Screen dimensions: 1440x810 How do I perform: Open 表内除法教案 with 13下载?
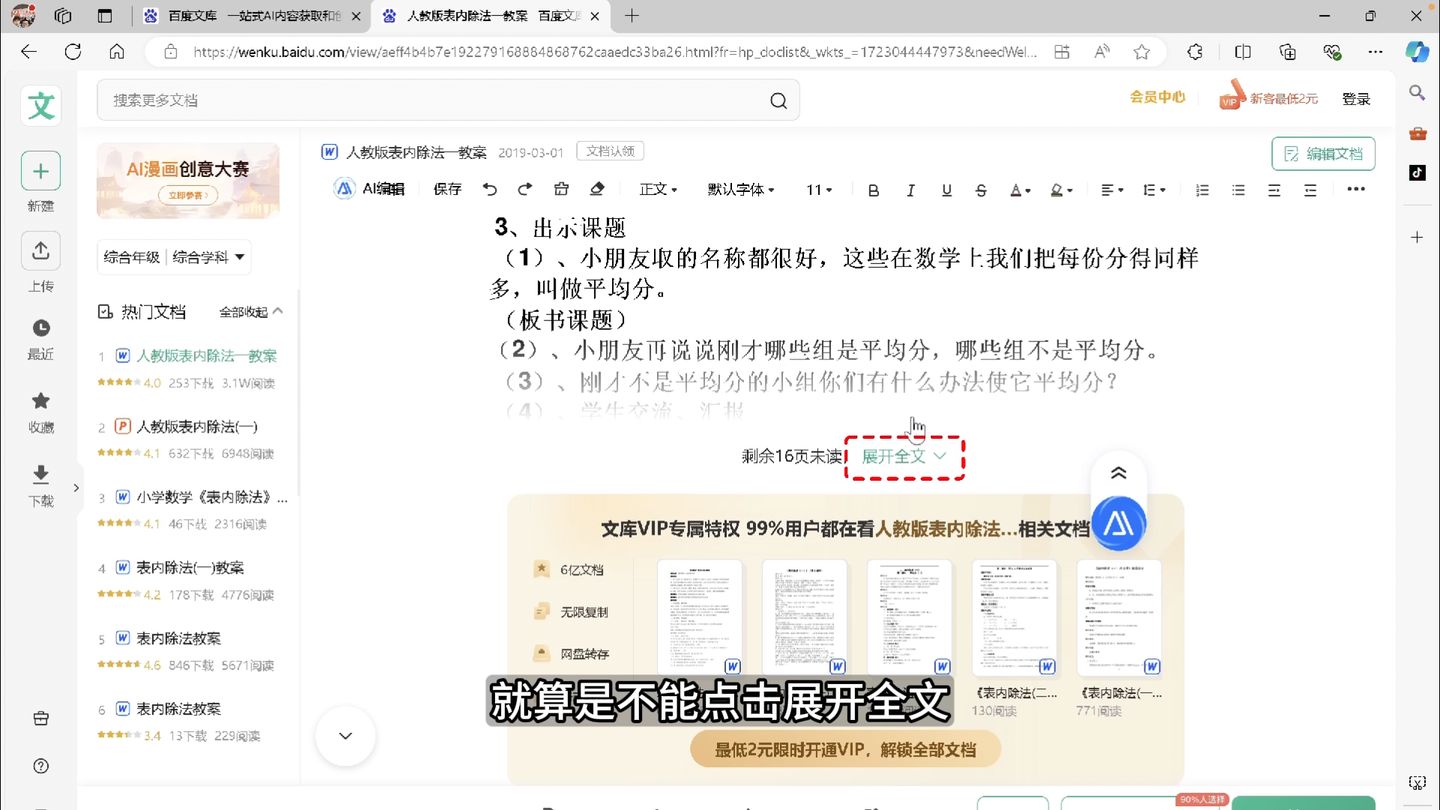179,709
